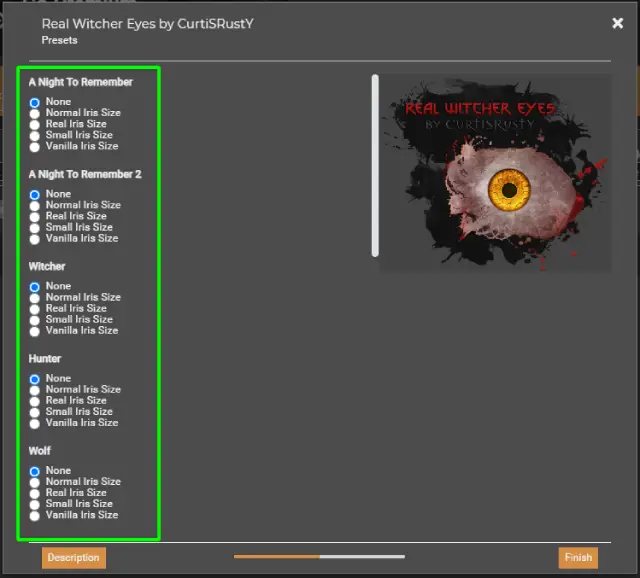Choose Normal Iris Size in Hunter group
Image resolution: width=640 pixels, height=578 pixels.
pos(35,390)
